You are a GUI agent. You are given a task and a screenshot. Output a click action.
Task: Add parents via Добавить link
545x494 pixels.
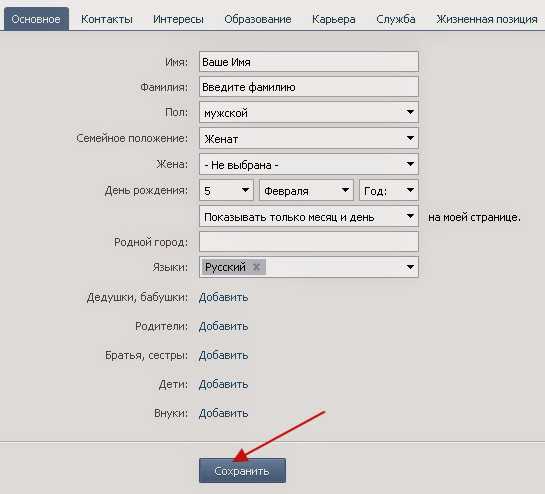[x=223, y=326]
